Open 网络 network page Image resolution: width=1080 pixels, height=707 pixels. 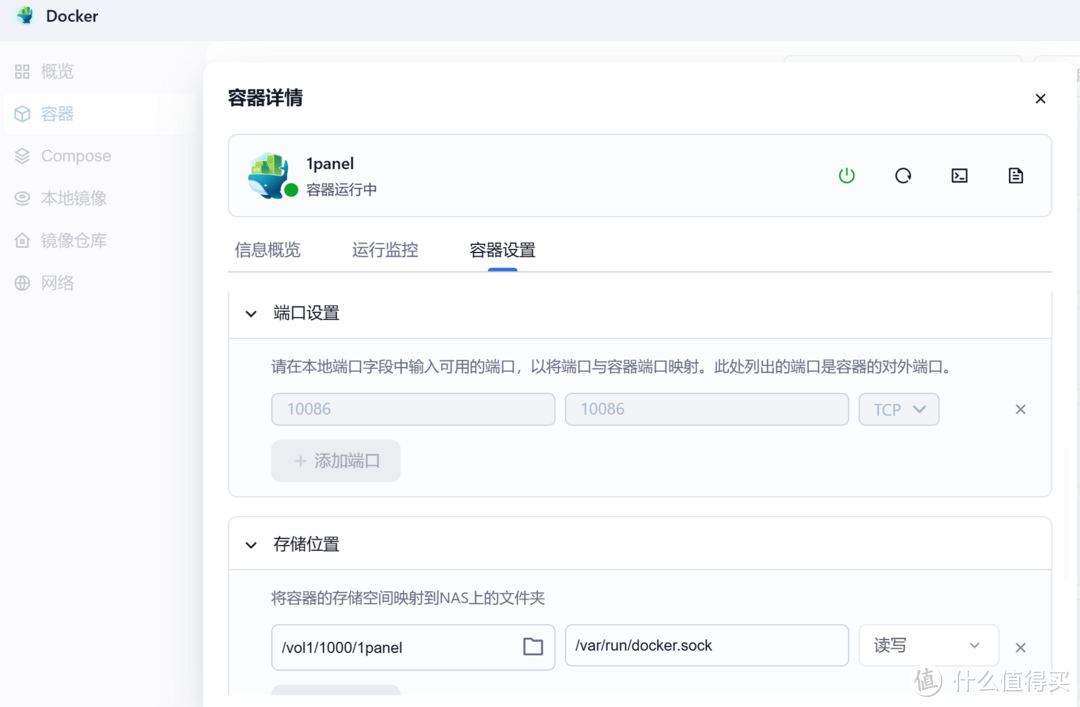tap(101, 283)
